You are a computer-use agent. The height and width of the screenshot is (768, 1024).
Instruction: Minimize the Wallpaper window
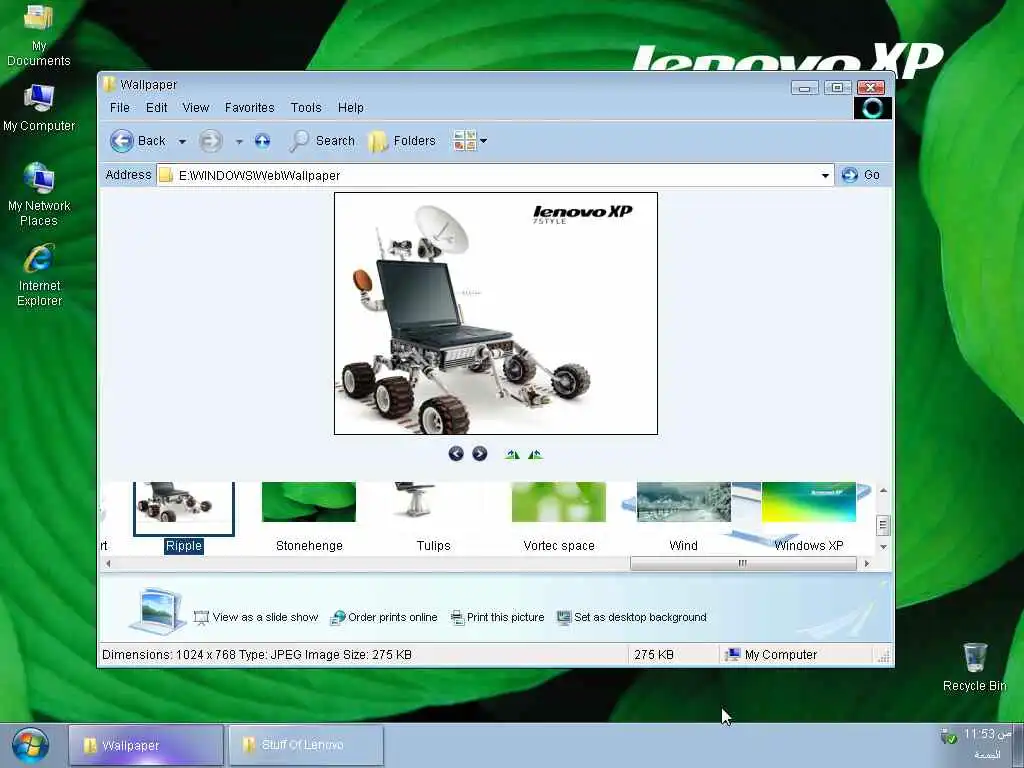pos(805,88)
